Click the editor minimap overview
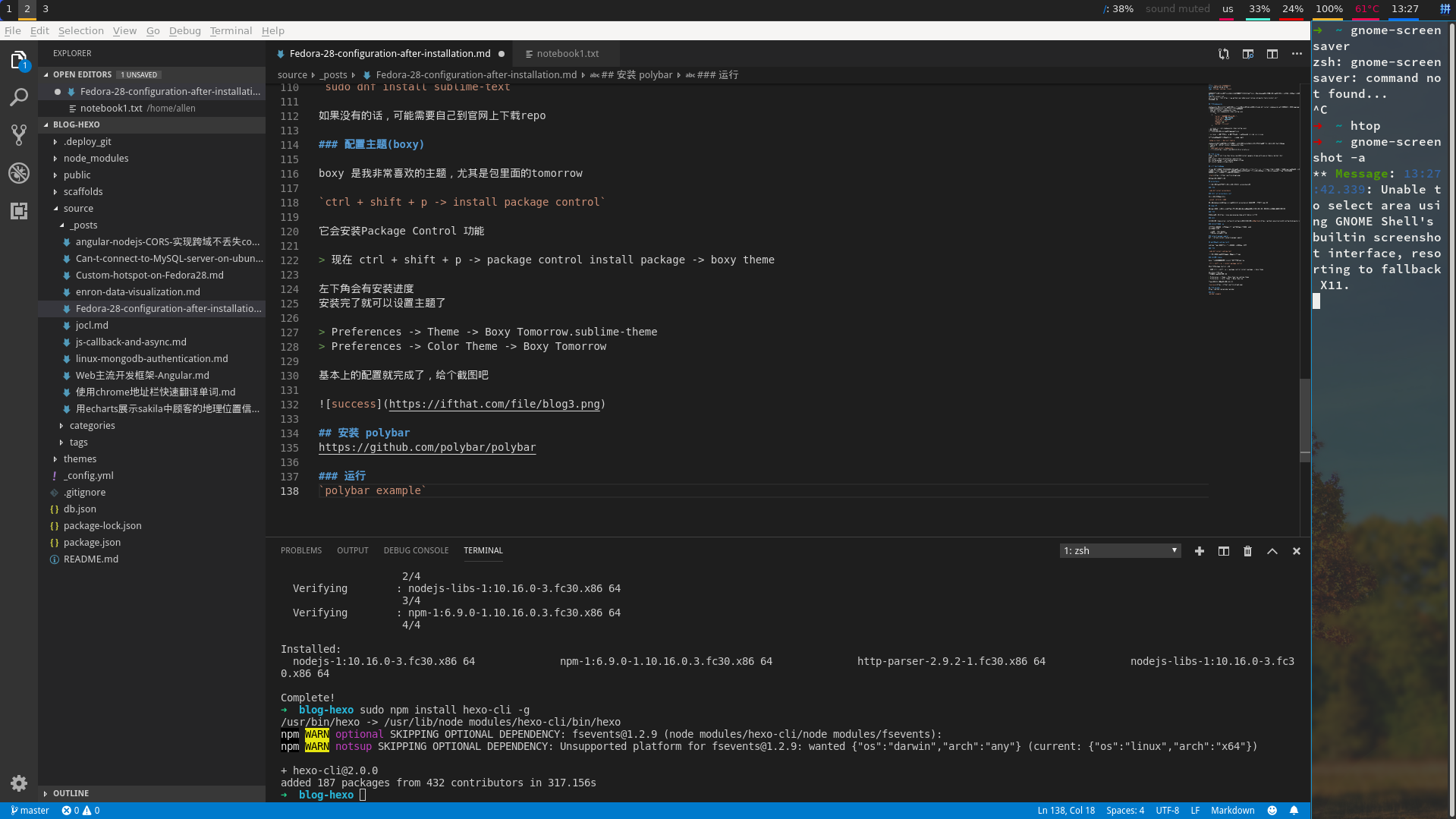 click(1252, 190)
